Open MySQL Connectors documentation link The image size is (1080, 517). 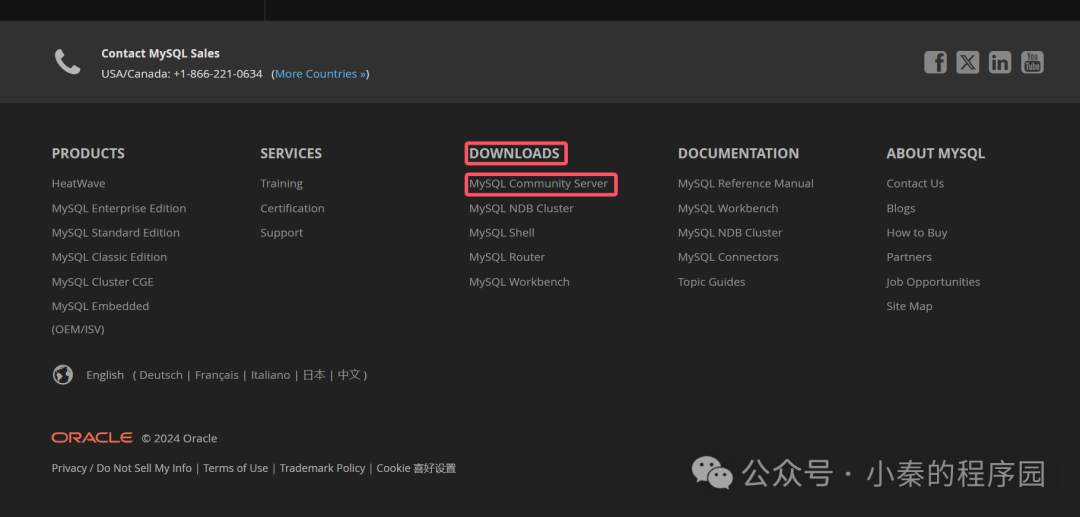click(x=728, y=257)
